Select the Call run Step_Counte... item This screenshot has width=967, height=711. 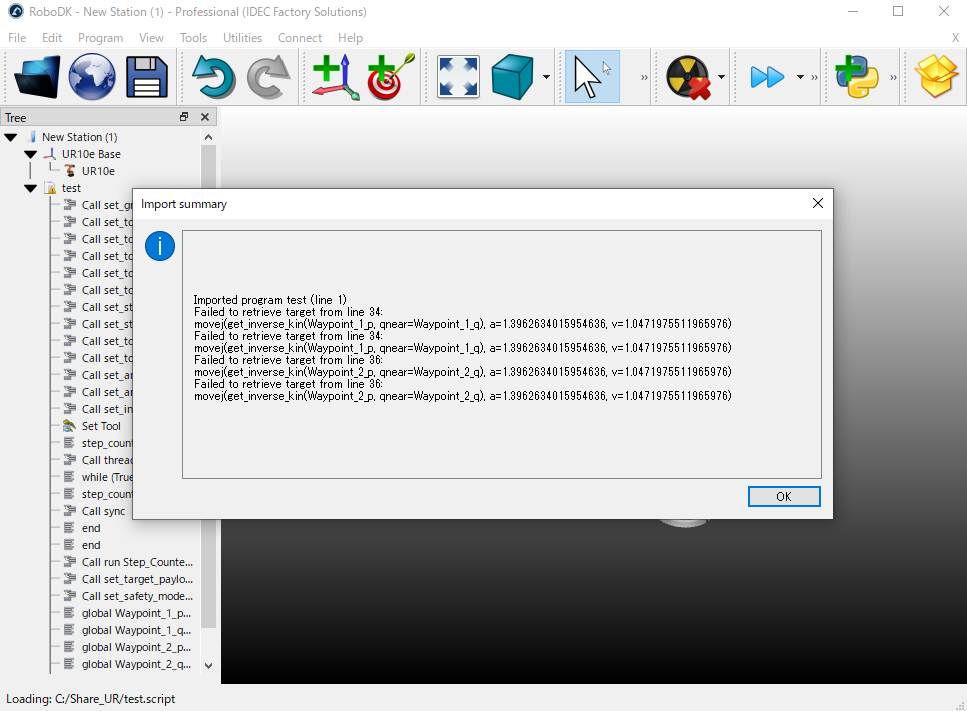pyautogui.click(x=137, y=562)
